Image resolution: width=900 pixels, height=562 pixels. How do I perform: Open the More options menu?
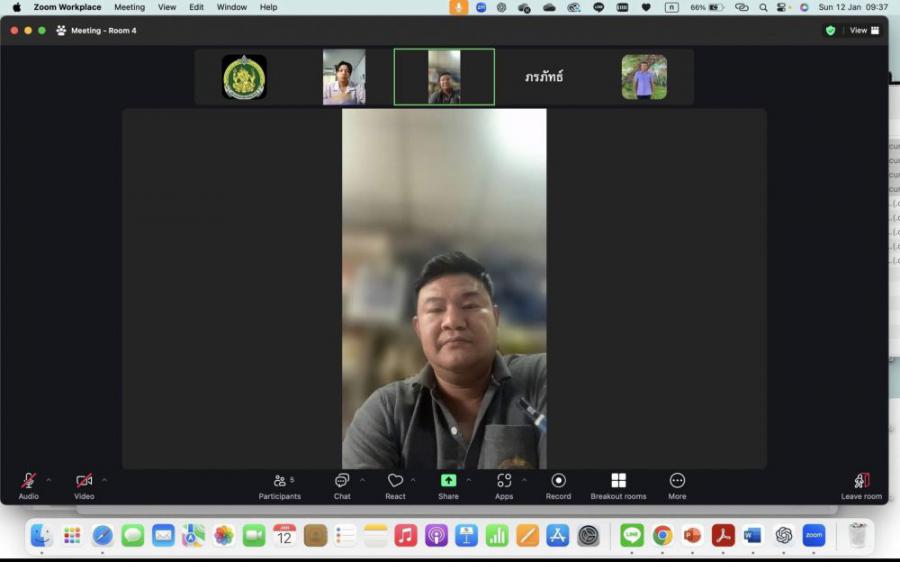click(677, 485)
